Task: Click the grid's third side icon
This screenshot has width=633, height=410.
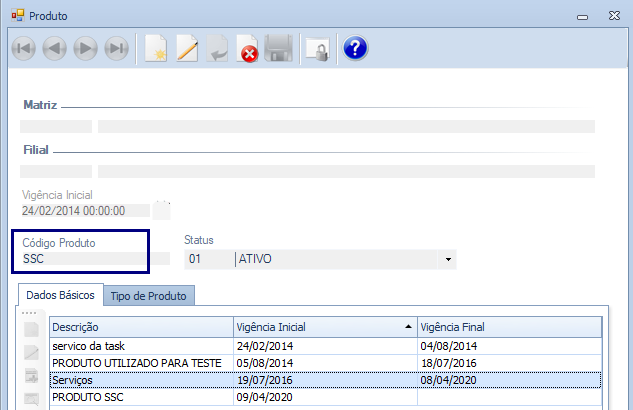Action: coord(31,376)
